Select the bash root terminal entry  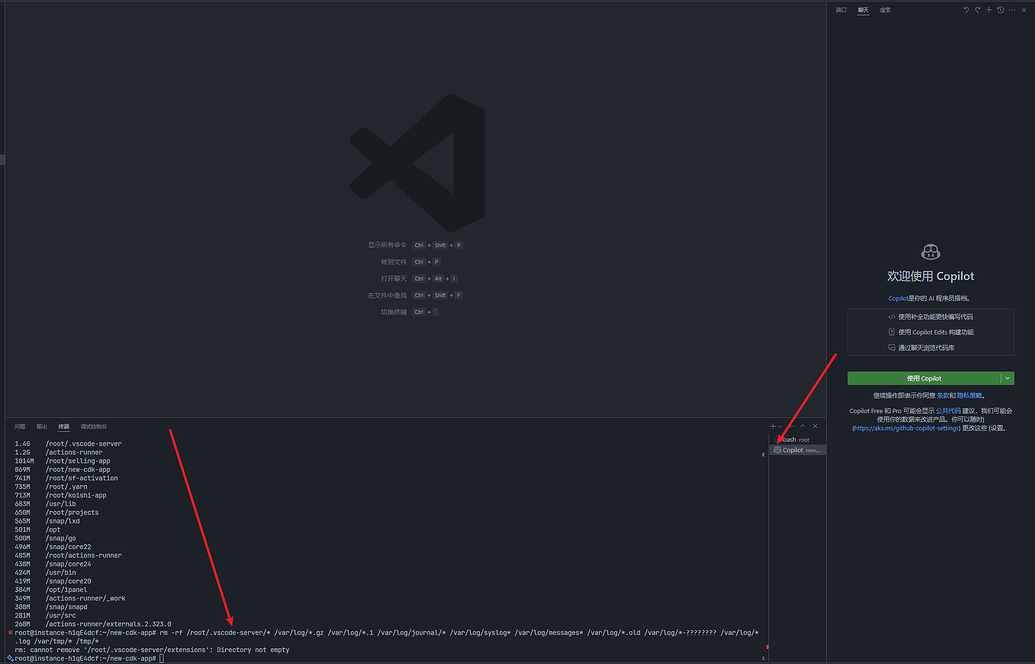[797, 440]
